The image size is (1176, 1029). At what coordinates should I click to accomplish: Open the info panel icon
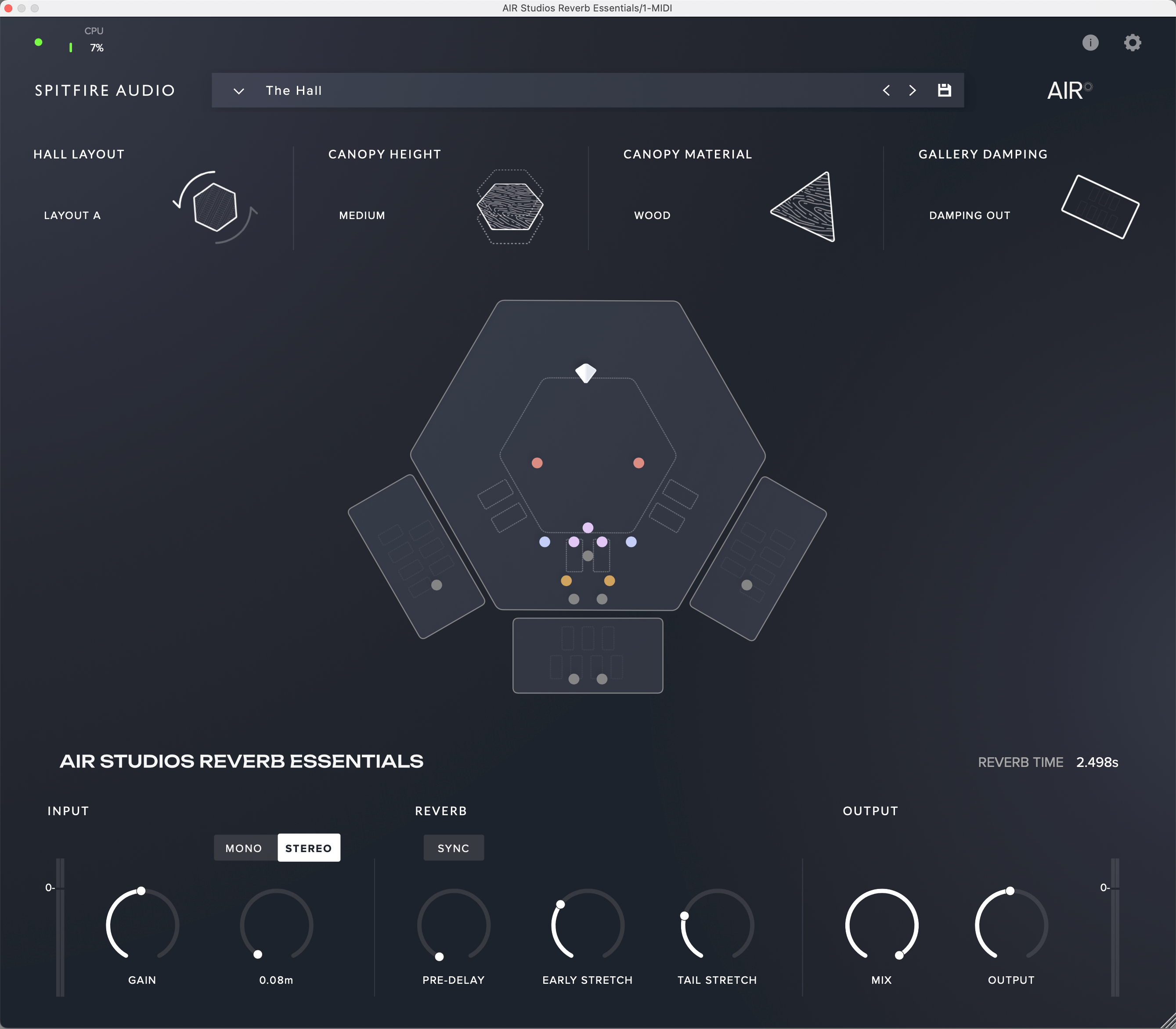(1090, 43)
